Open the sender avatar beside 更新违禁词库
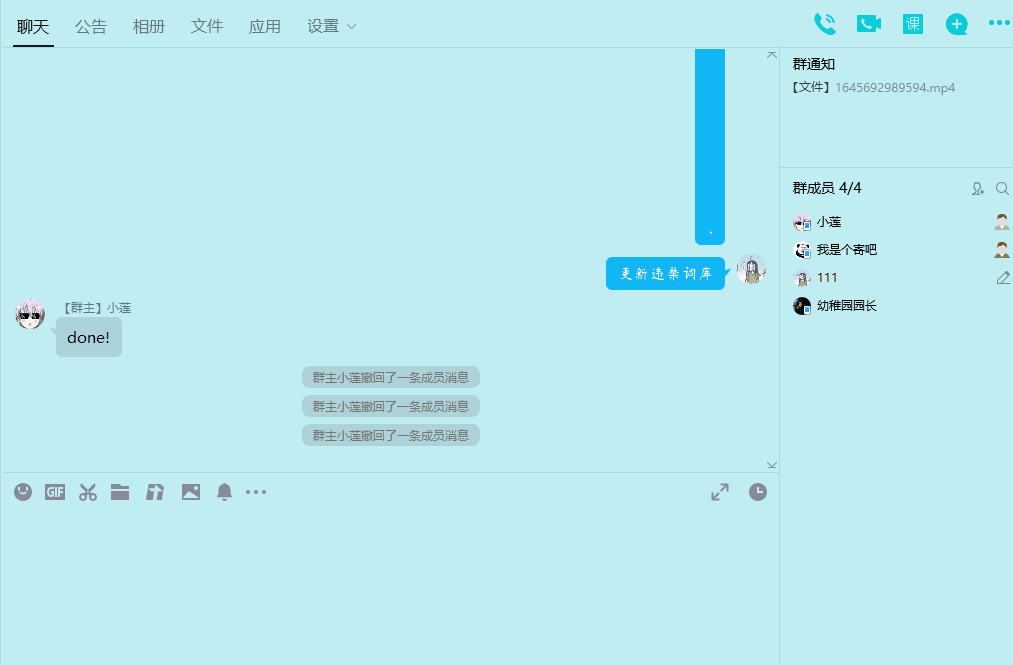This screenshot has height=665, width=1013. click(751, 269)
